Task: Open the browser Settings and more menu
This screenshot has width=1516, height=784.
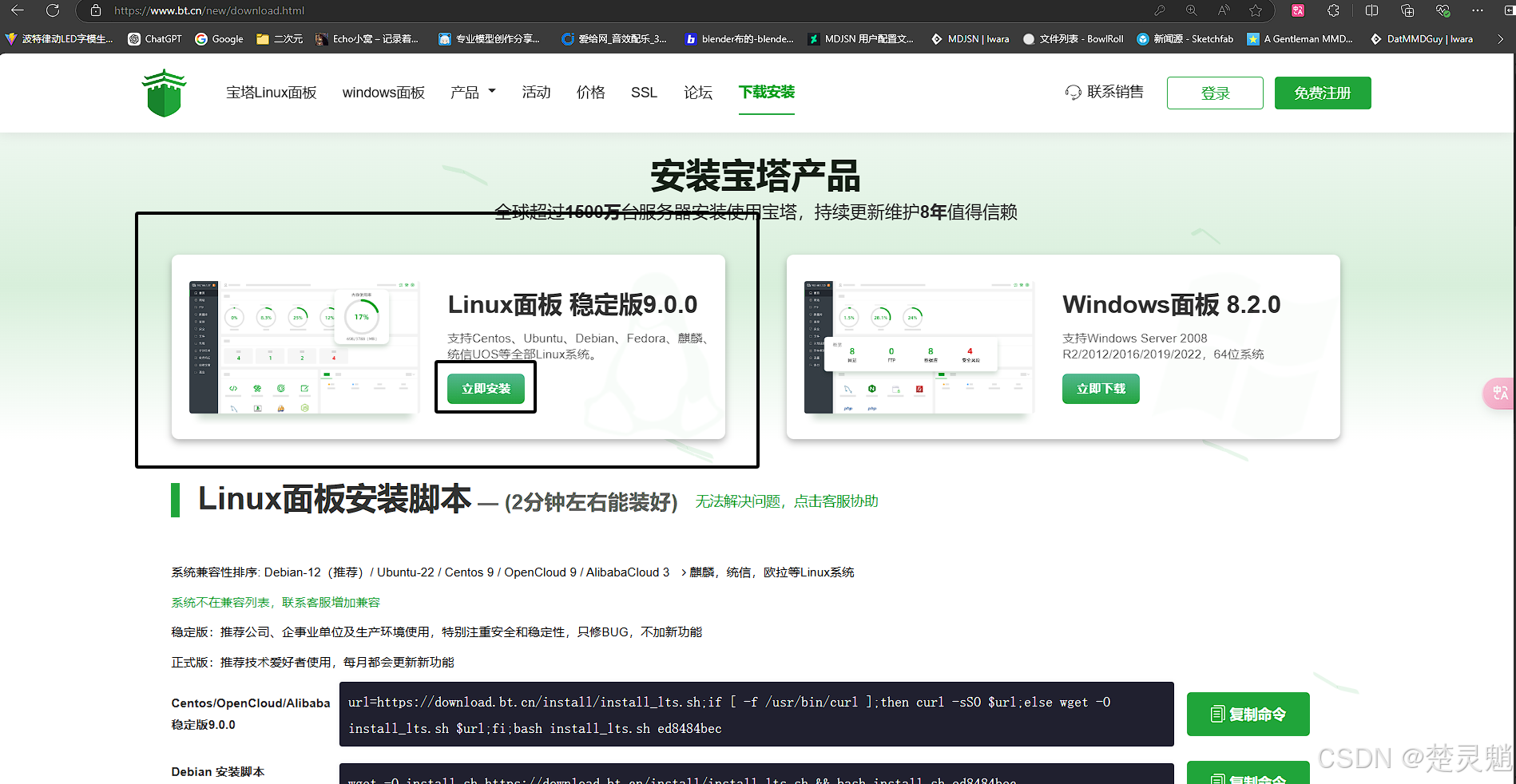Action: click(1478, 10)
